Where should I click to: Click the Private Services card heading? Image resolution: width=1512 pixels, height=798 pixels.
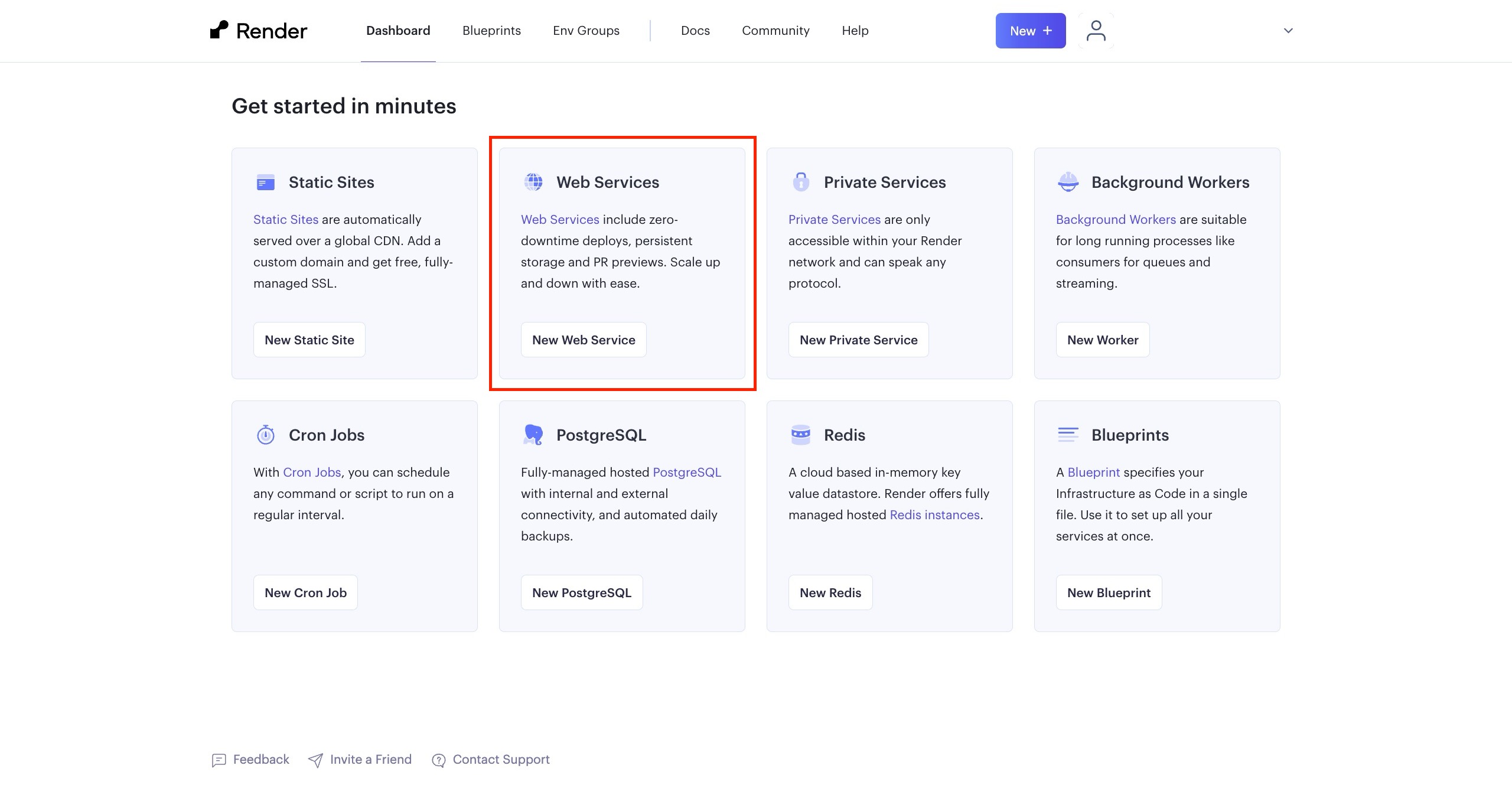885,182
